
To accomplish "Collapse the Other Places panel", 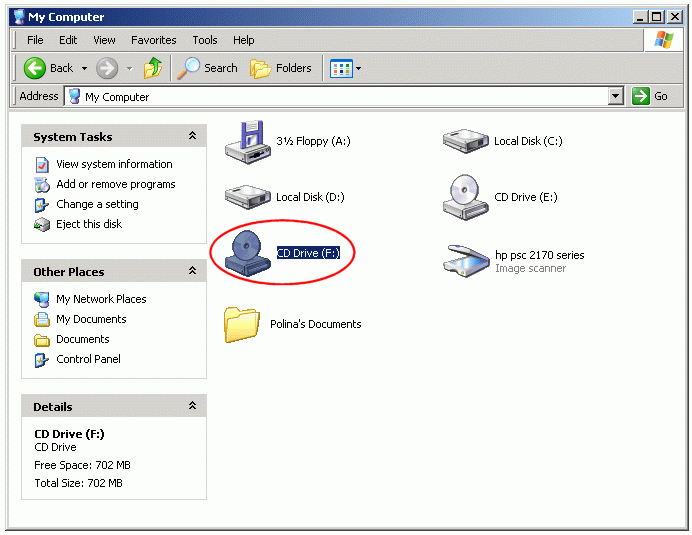I will point(192,272).
